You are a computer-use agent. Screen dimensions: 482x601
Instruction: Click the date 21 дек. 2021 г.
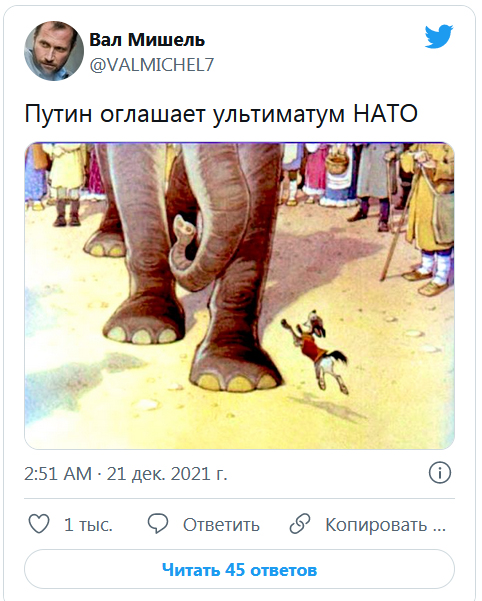(x=167, y=474)
